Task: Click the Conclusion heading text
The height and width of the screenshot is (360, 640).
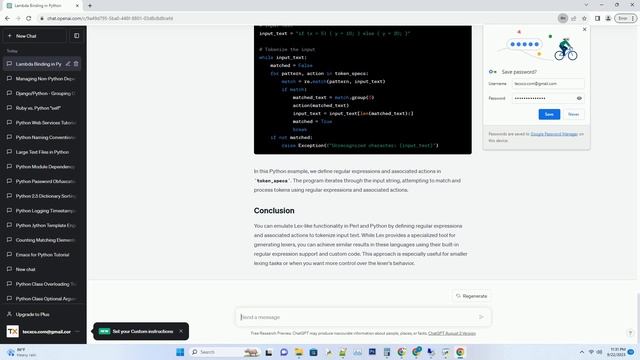Action: point(274,211)
